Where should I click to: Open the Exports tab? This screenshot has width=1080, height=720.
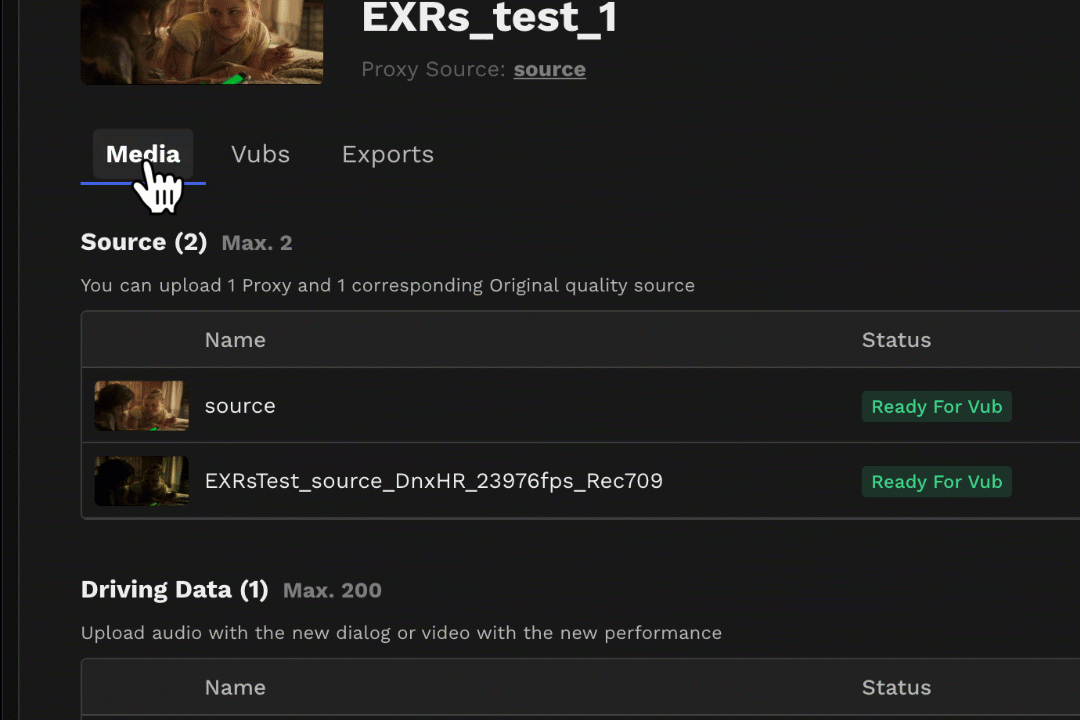click(x=388, y=154)
